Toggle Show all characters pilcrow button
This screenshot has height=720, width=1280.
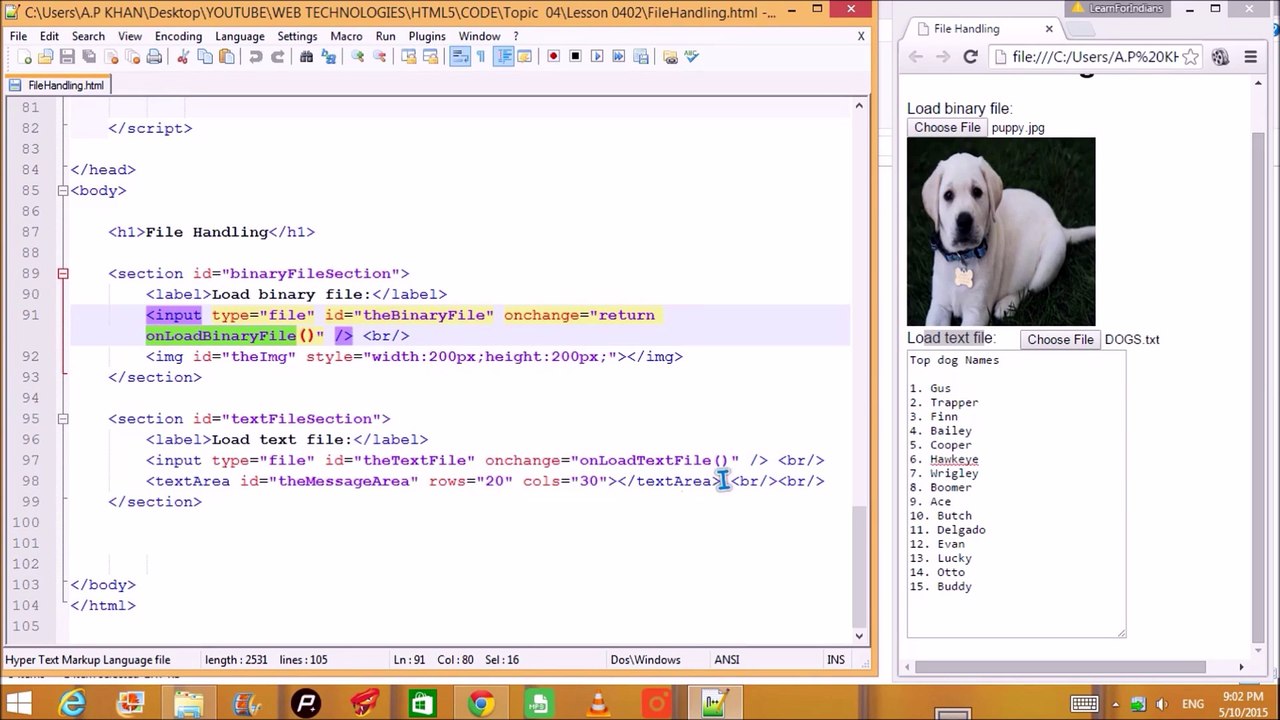[x=481, y=57]
